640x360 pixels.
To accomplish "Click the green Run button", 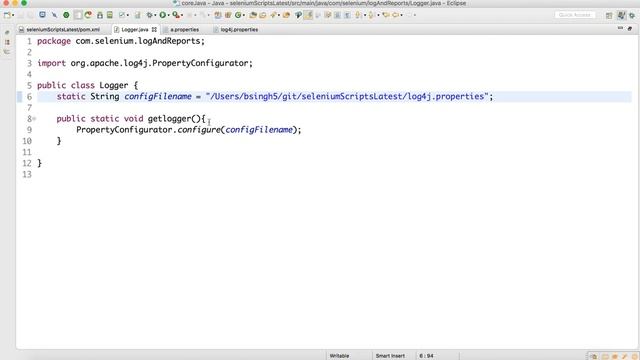I will [162, 15].
